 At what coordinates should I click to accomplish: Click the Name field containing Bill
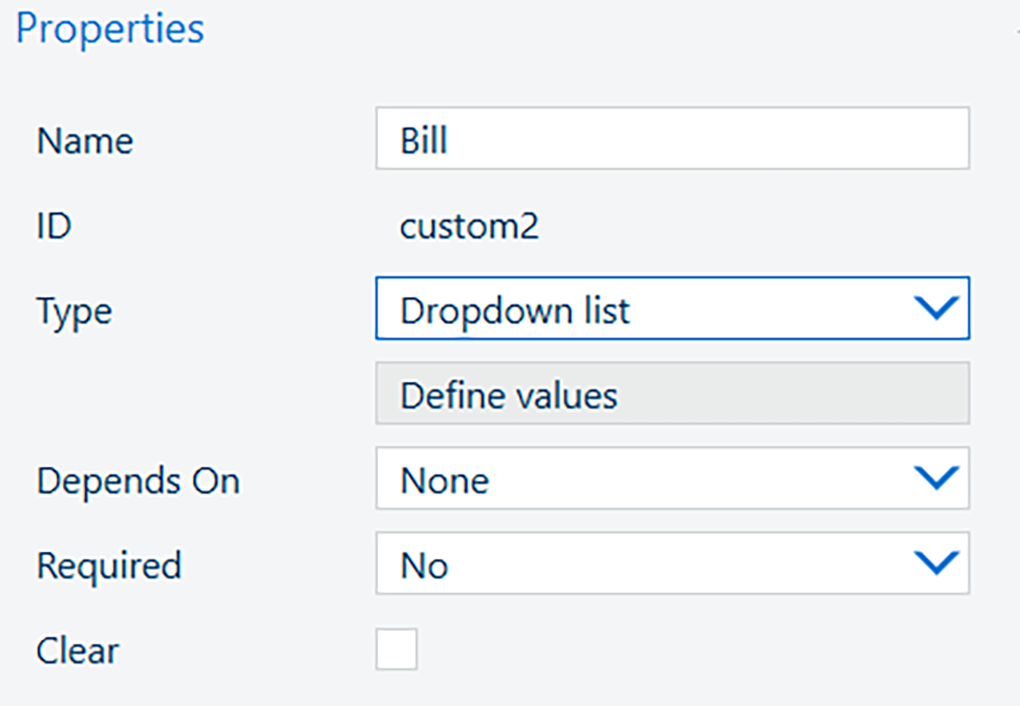click(x=672, y=139)
